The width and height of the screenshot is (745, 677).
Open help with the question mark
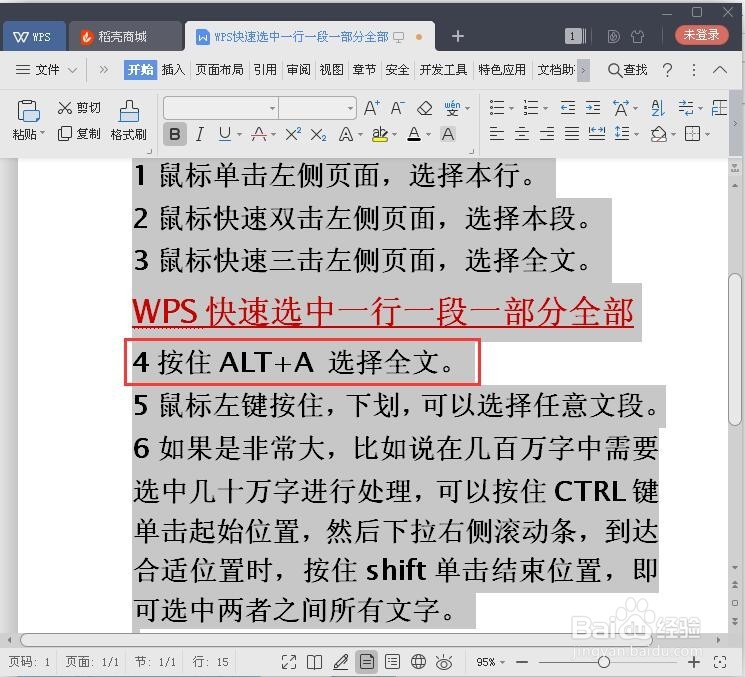tap(667, 70)
